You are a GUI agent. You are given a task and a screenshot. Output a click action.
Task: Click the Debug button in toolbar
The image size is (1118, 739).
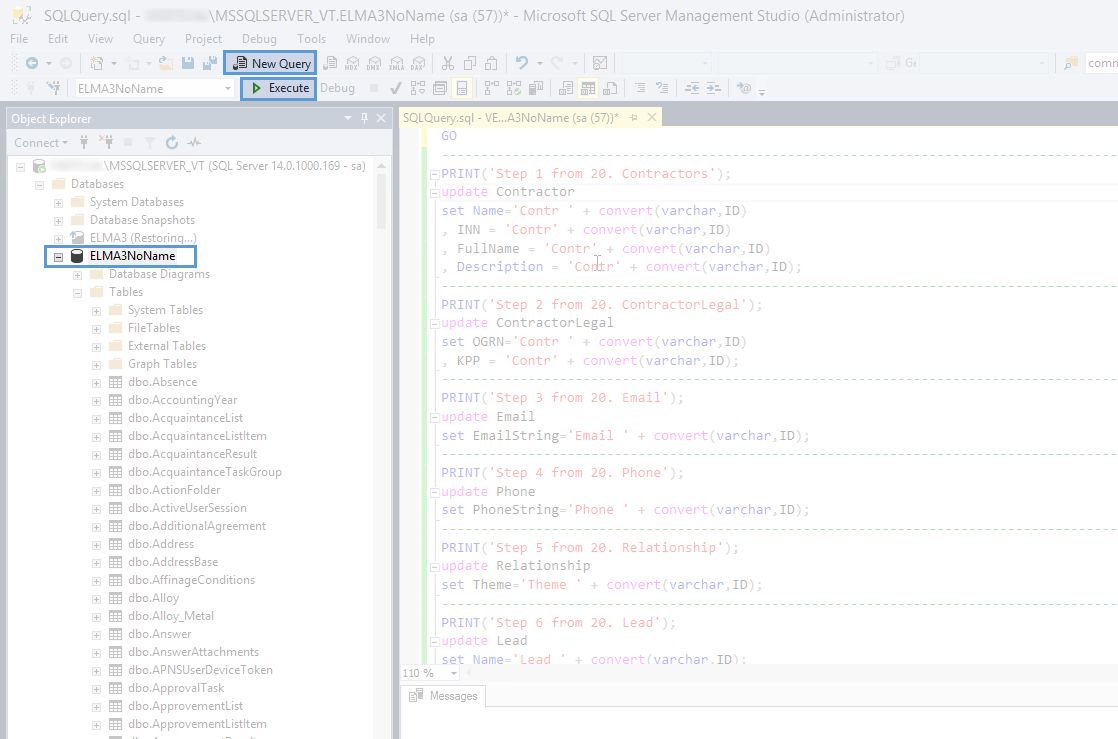tap(337, 88)
